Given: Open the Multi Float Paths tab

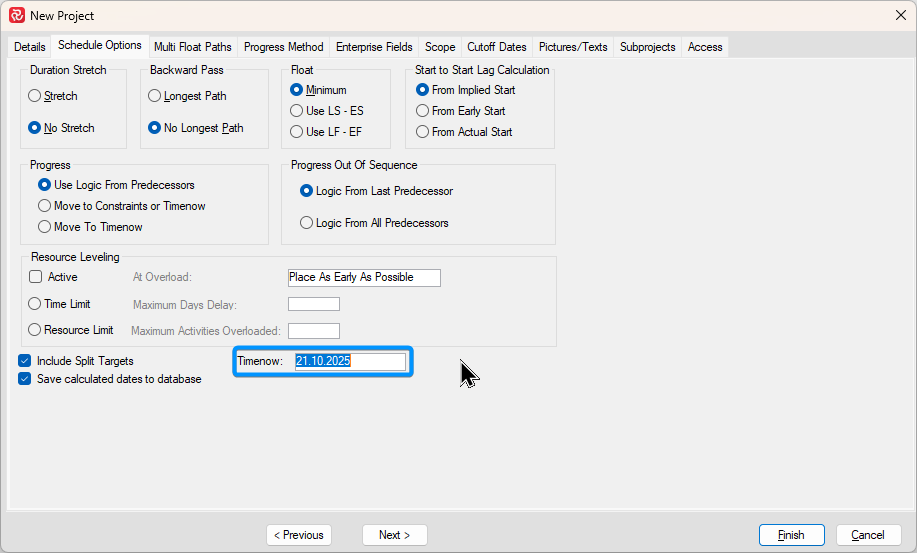Looking at the screenshot, I should point(192,47).
